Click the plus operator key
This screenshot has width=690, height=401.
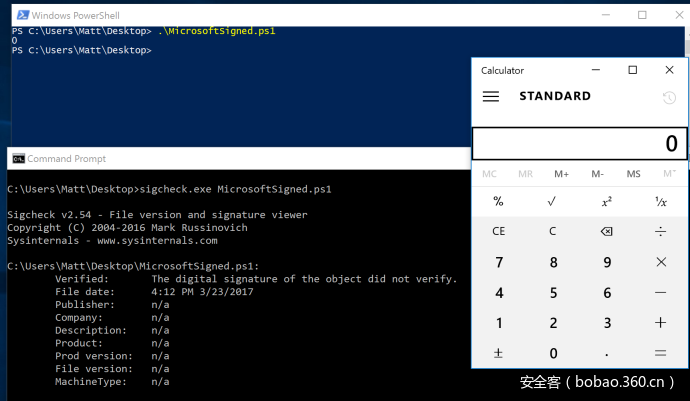[x=661, y=323]
